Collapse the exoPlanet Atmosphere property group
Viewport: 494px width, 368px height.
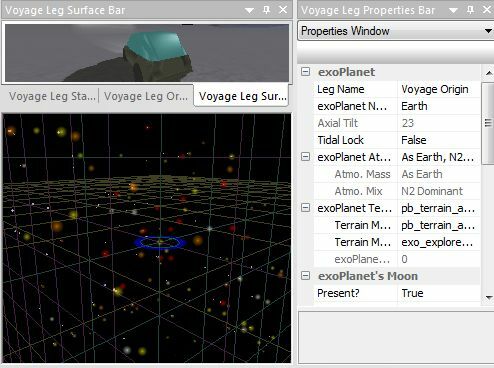point(305,157)
